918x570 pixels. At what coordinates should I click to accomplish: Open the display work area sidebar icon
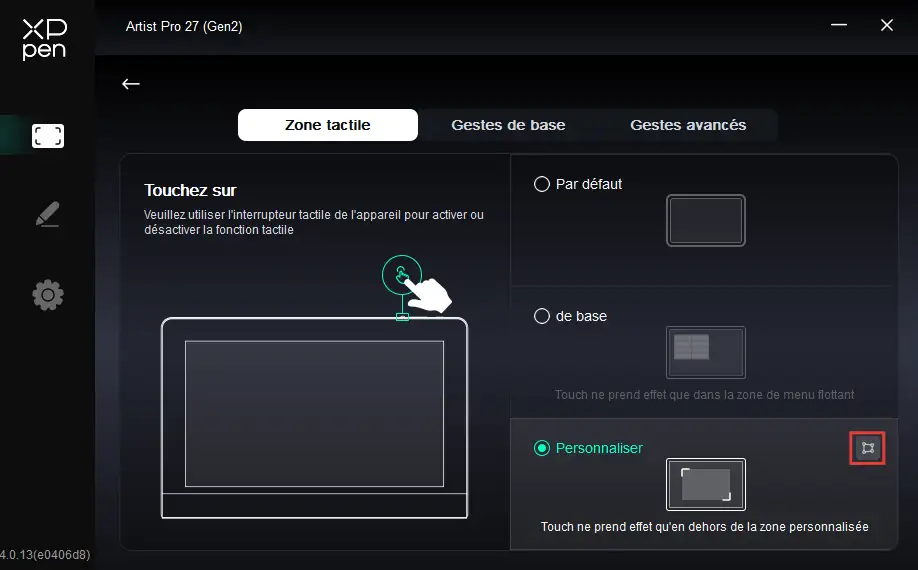click(x=48, y=136)
